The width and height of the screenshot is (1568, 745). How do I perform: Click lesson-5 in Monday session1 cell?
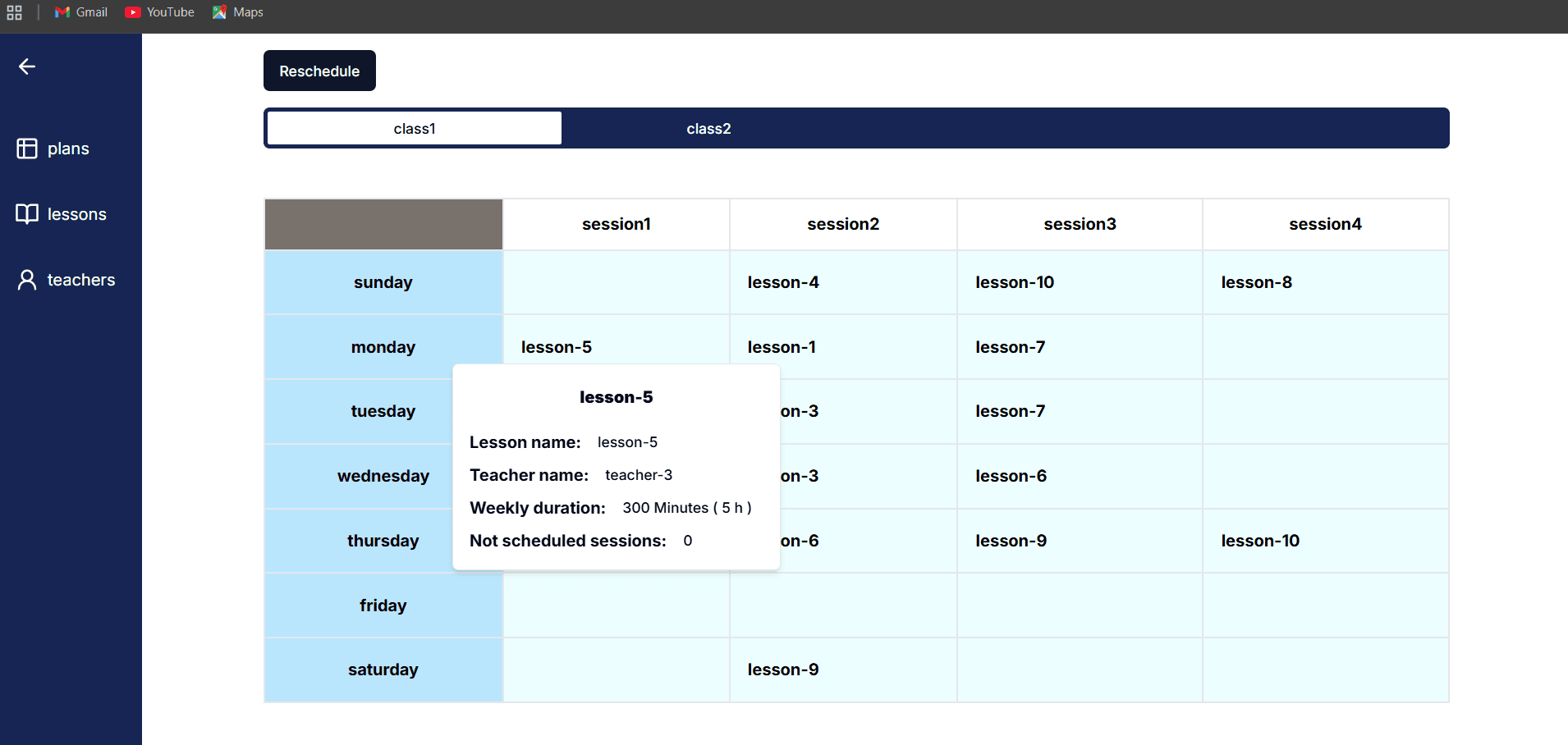[x=557, y=347]
